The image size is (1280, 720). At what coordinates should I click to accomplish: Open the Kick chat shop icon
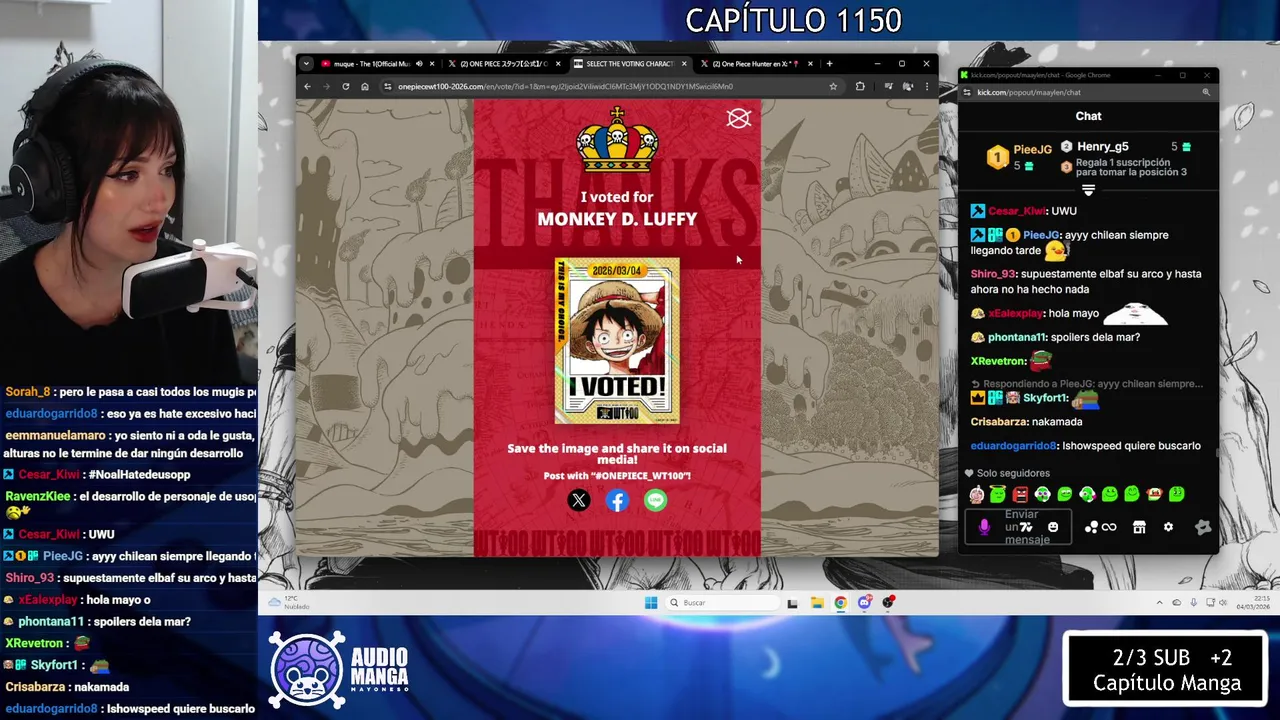(1139, 527)
